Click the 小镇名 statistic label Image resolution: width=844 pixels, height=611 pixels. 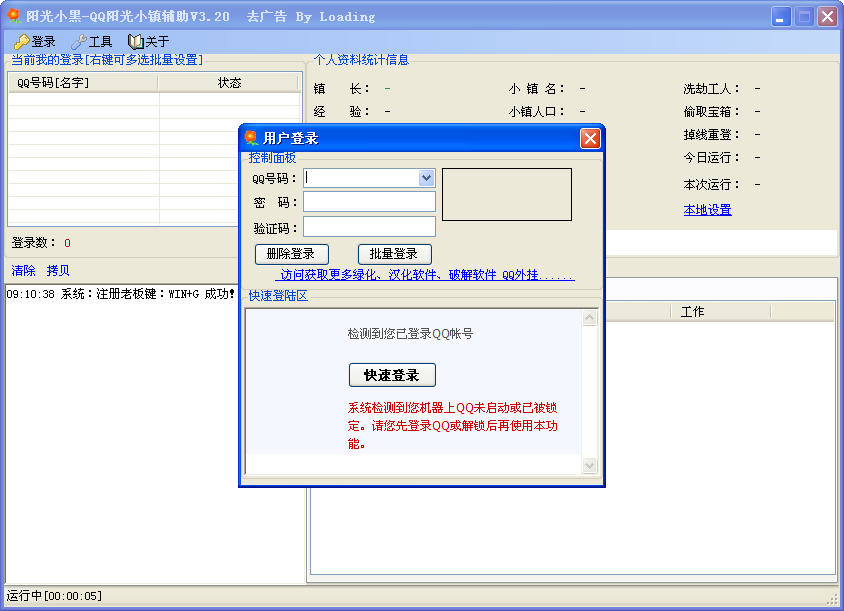pos(536,89)
